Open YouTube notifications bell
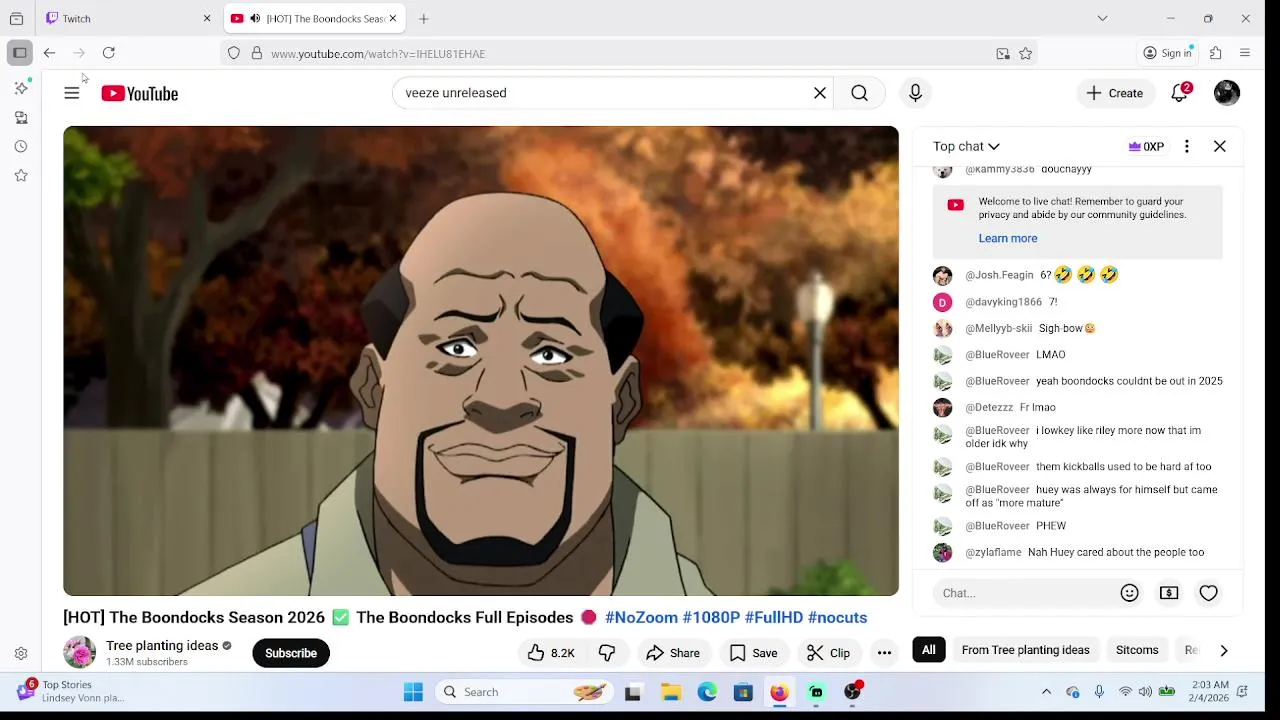 (1180, 93)
